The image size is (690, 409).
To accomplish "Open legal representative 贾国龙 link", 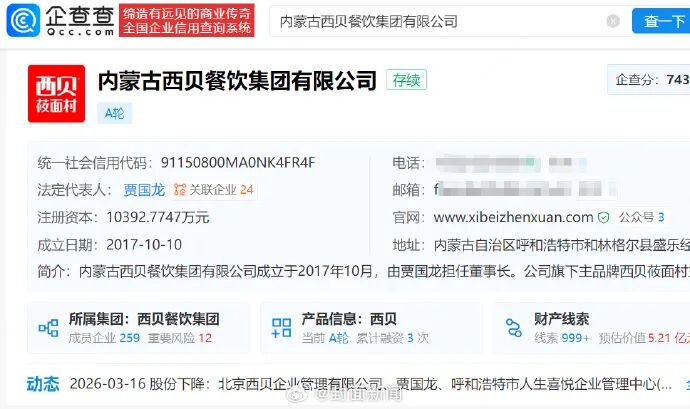I will tap(144, 190).
